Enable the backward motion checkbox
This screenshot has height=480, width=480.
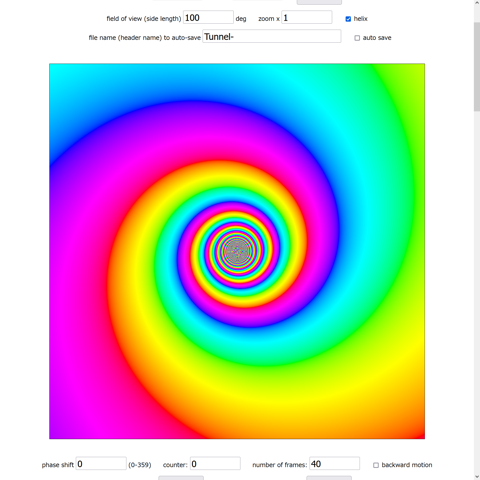376,465
